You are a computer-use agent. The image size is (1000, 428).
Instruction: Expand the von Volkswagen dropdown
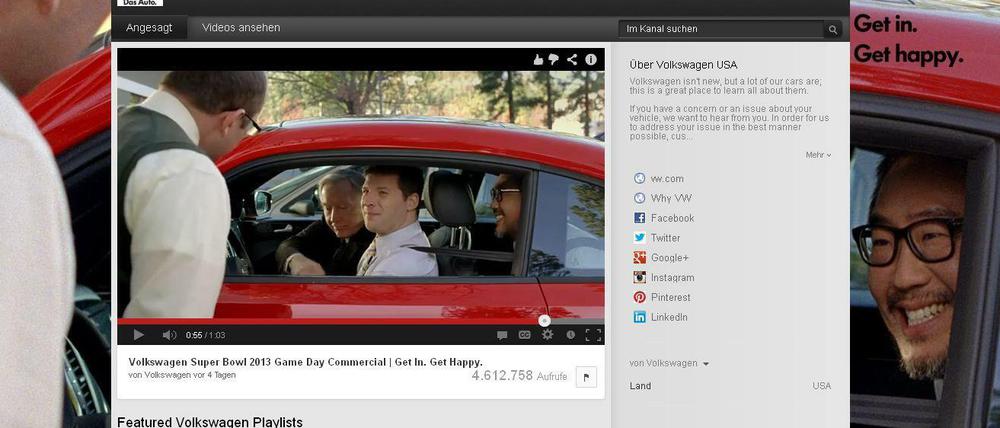point(669,363)
